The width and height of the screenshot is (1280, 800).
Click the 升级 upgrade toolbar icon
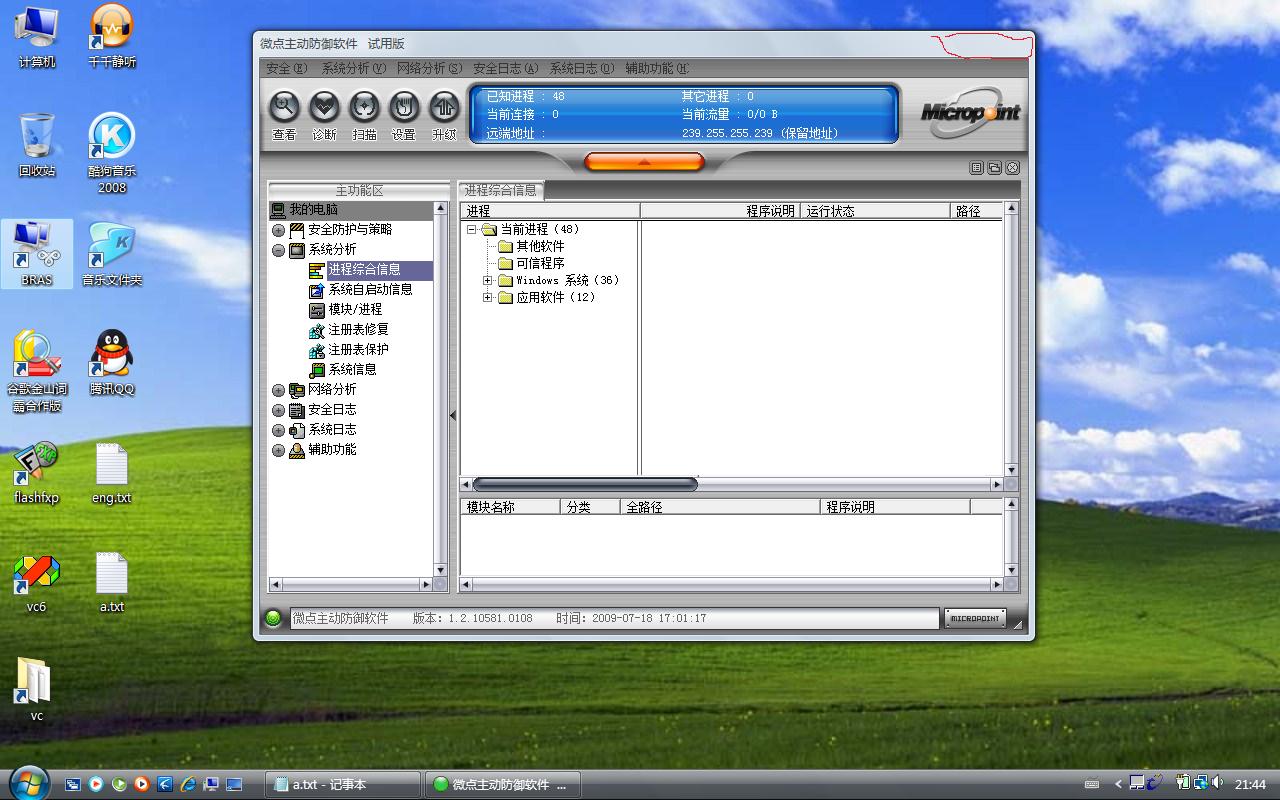coord(444,107)
